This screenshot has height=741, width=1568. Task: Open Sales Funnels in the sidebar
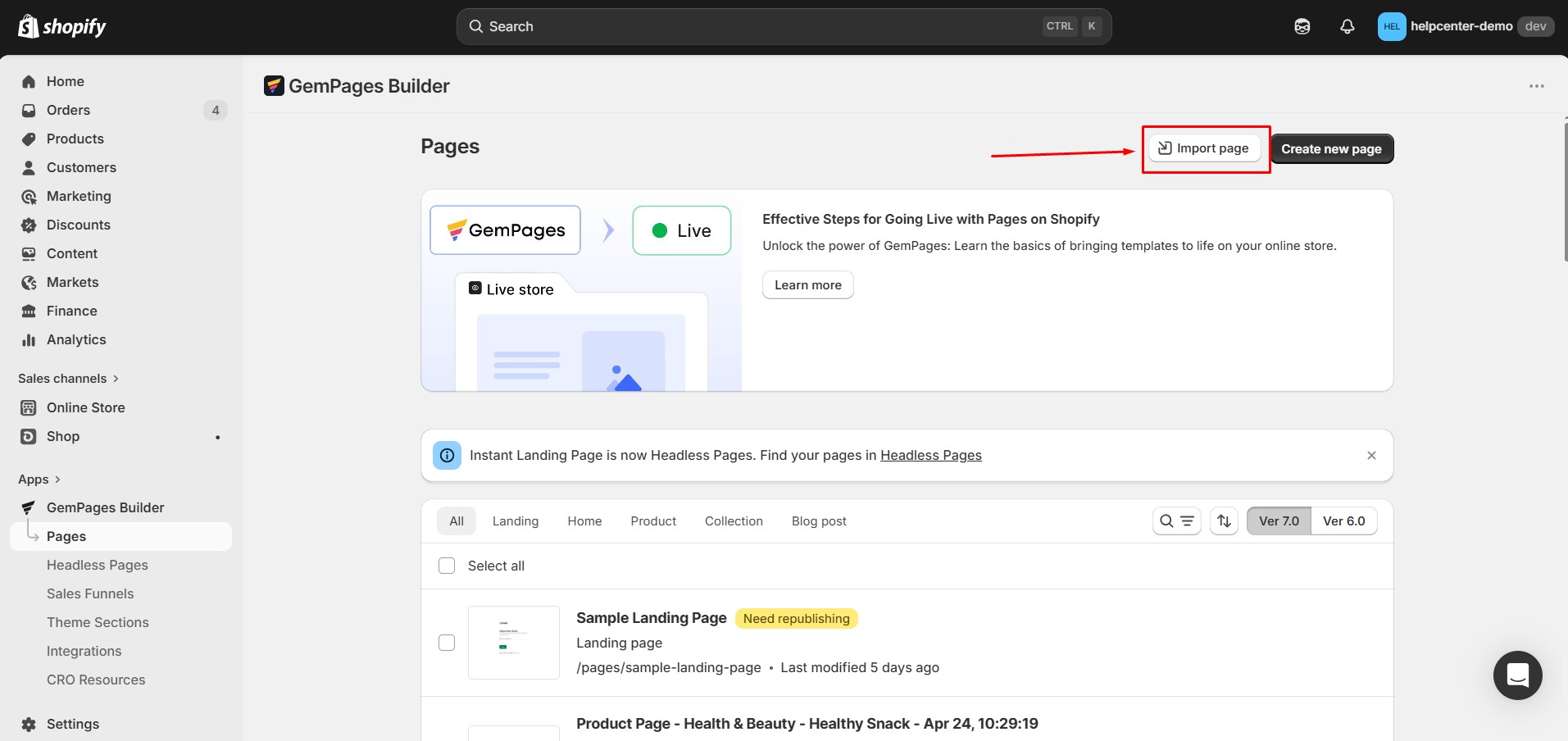(90, 593)
